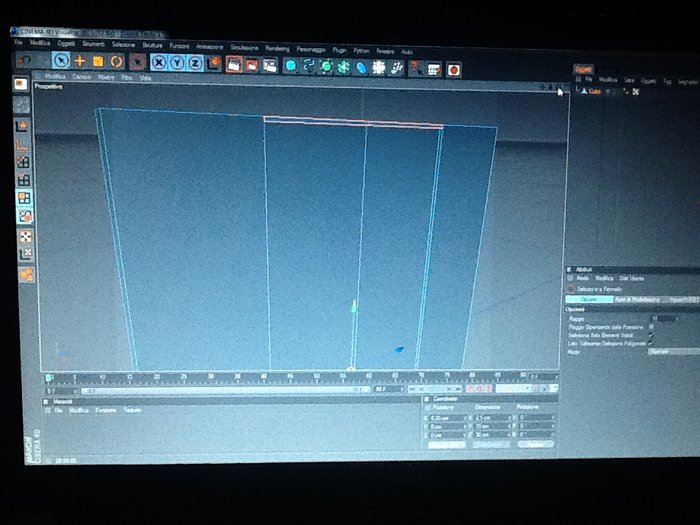Viewport: 700px width, 525px height.
Task: Switch to the Assi di Modellazione tab
Action: tap(637, 300)
